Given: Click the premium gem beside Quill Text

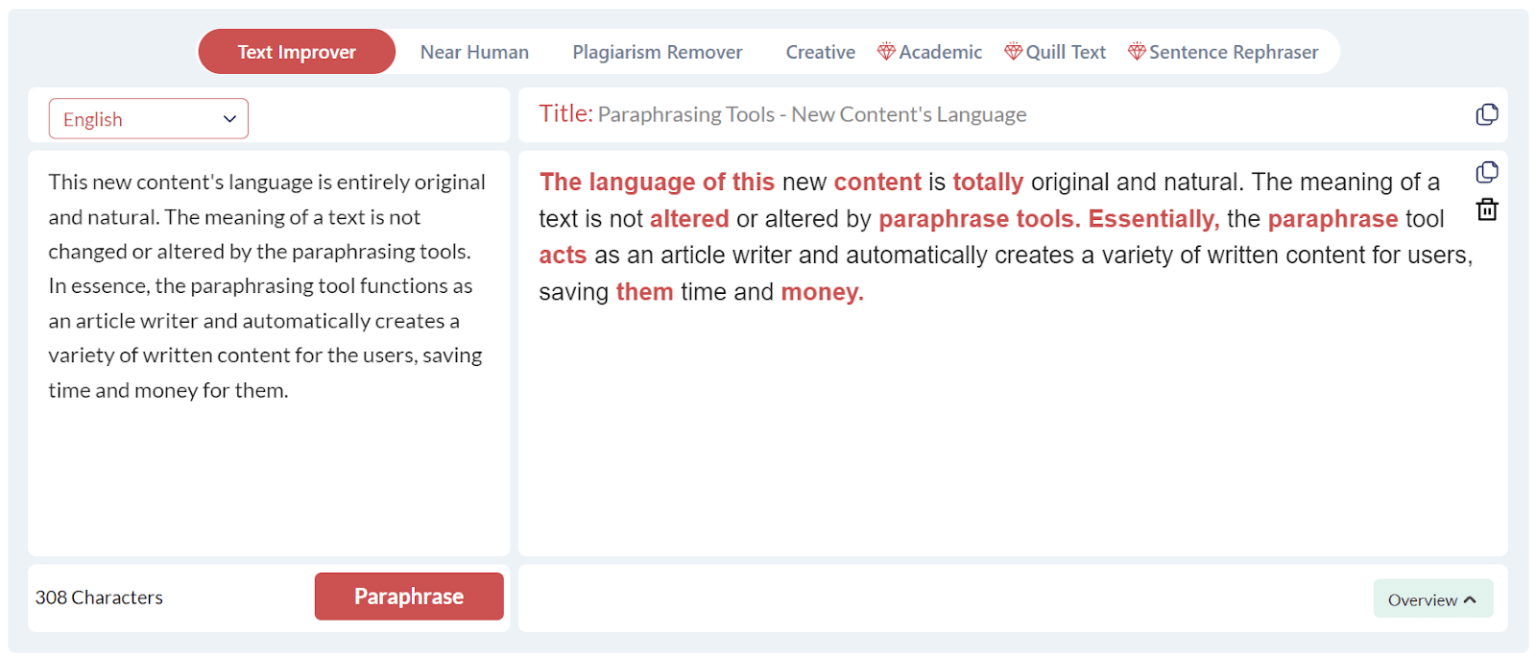Looking at the screenshot, I should coord(1013,51).
